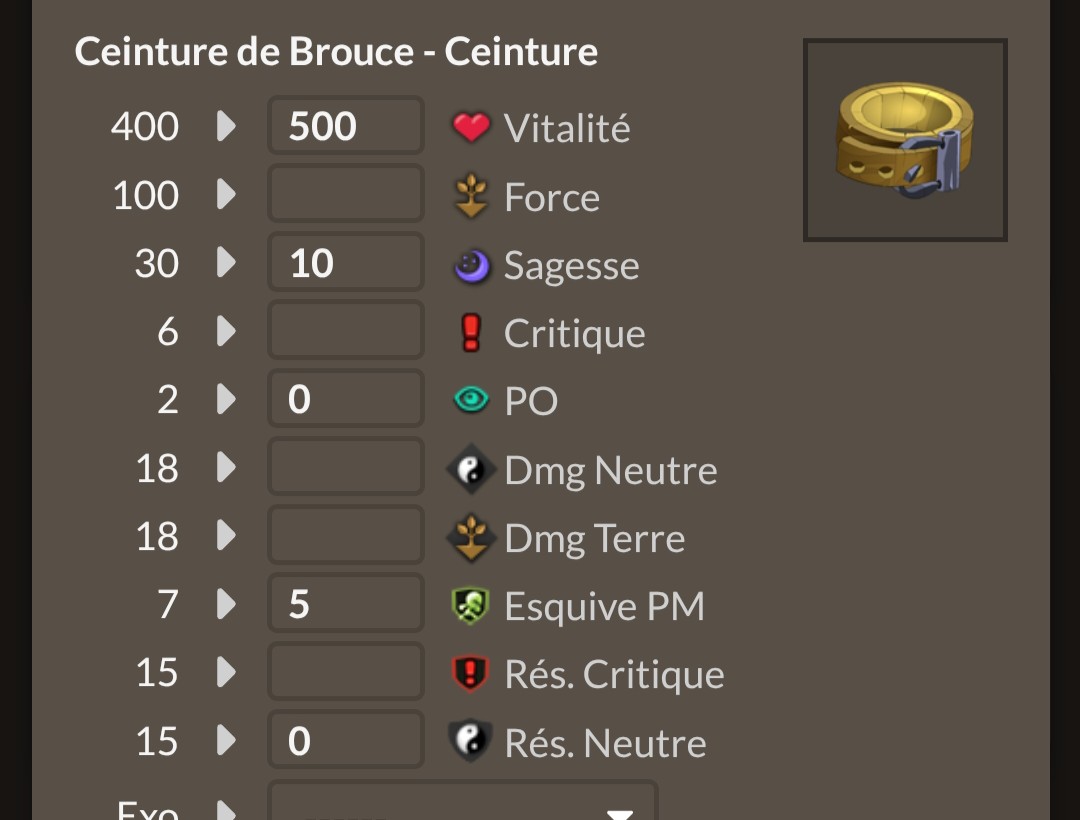Click the Ceinture de Brouce belt thumbnail
This screenshot has width=1080, height=820.
905,140
